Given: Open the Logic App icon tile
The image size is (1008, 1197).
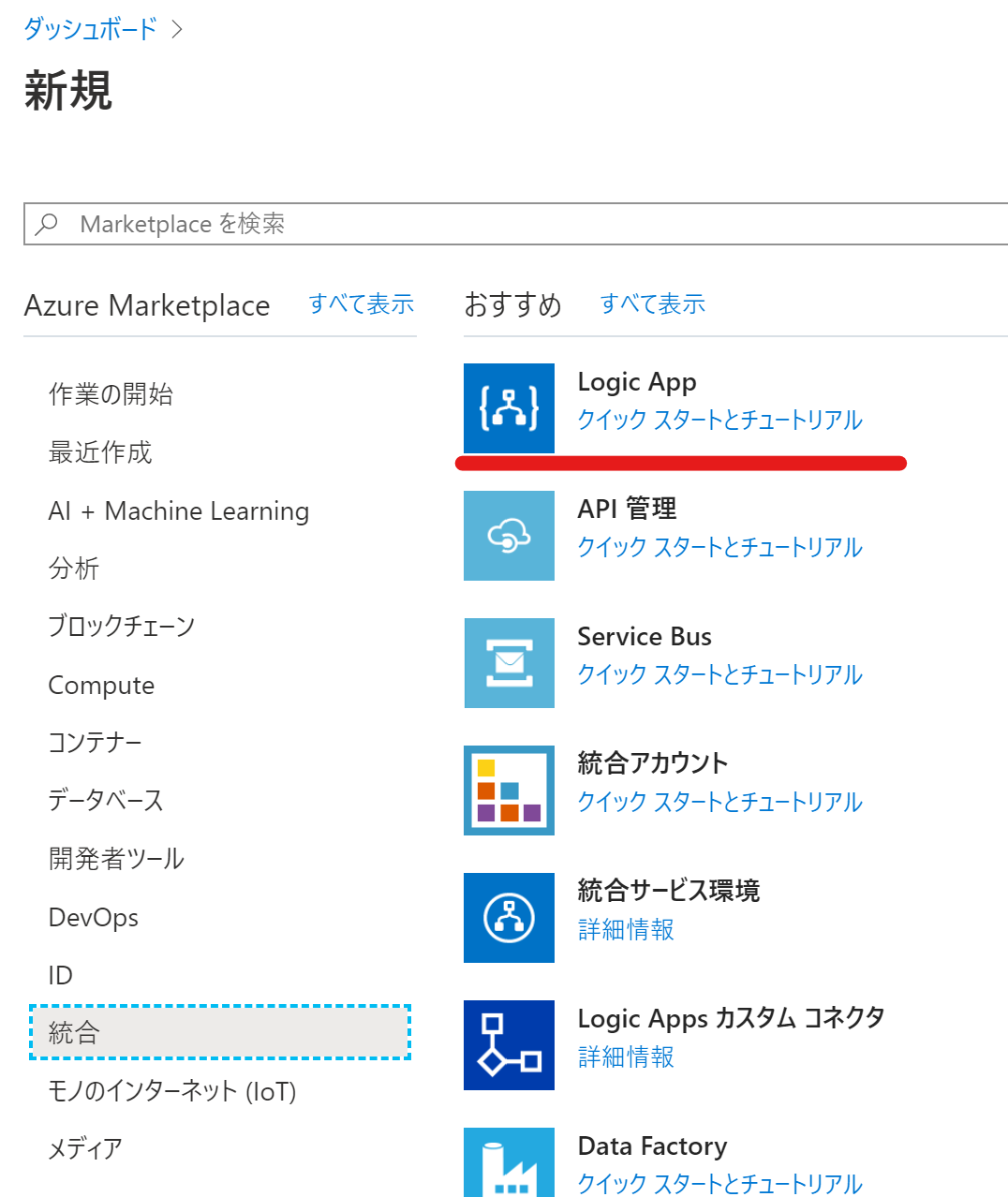Looking at the screenshot, I should [x=509, y=408].
